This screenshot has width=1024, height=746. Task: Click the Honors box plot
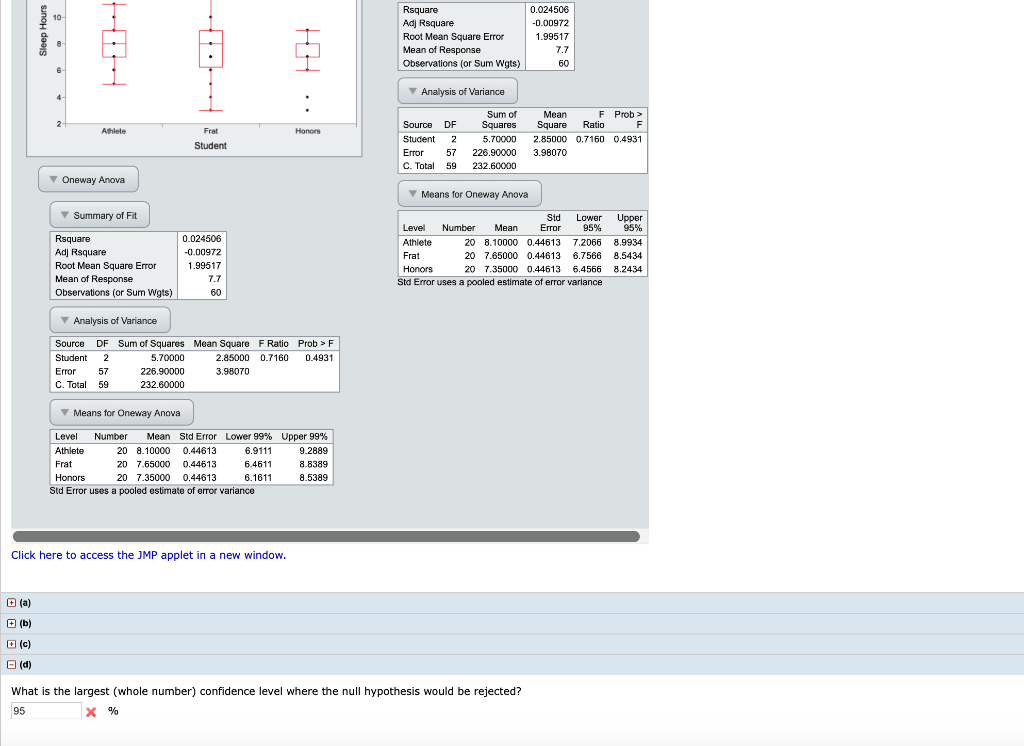[308, 50]
